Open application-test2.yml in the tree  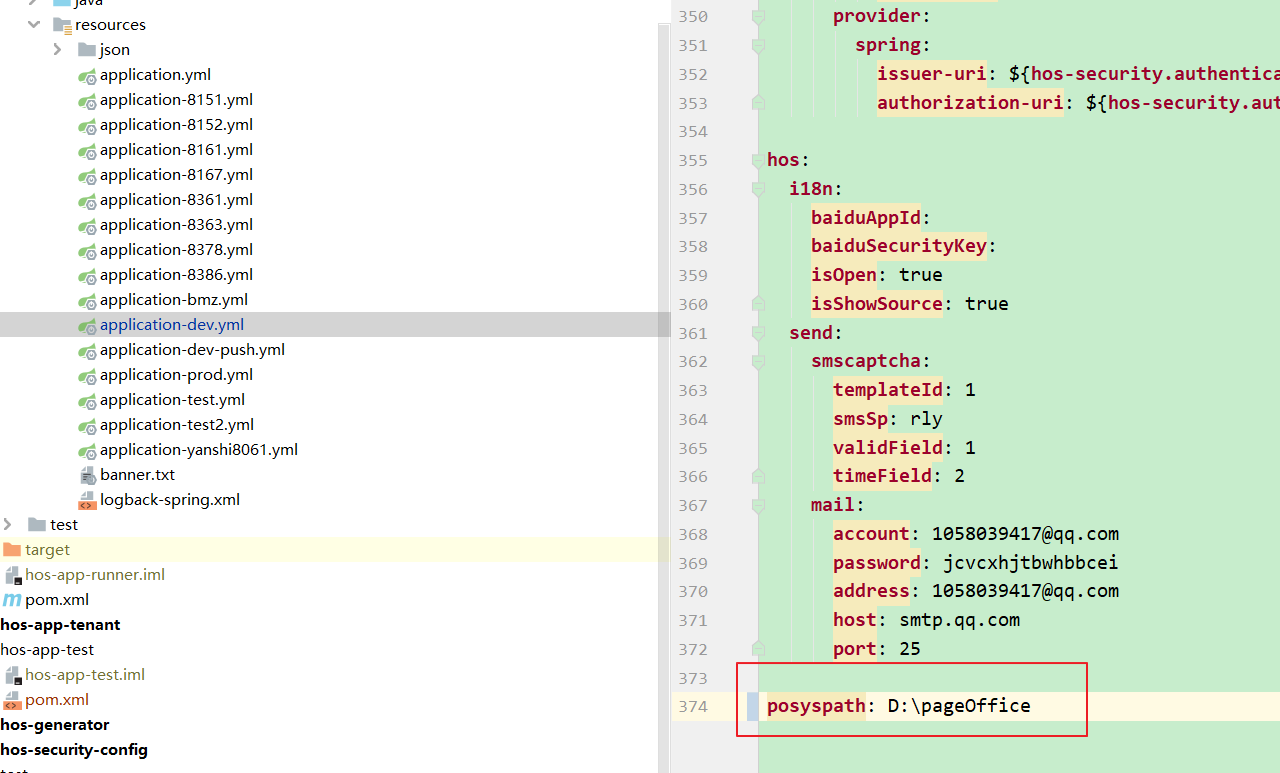tap(176, 425)
